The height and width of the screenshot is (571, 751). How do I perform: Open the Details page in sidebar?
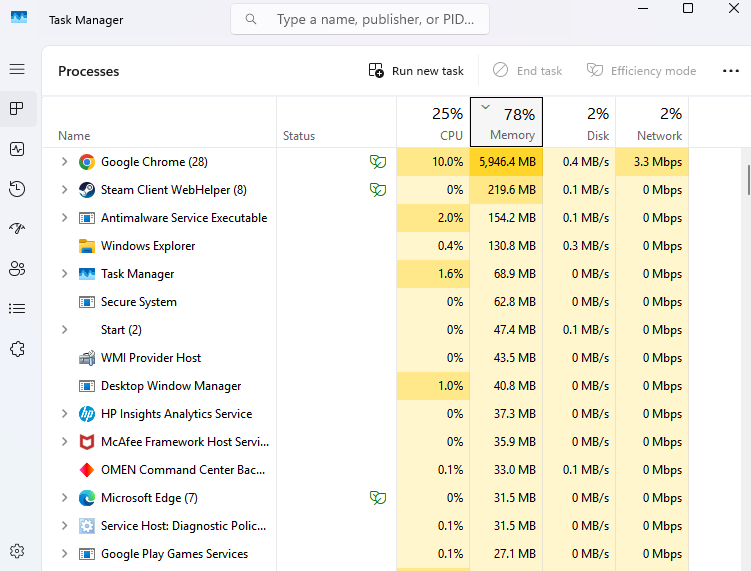pyautogui.click(x=17, y=308)
